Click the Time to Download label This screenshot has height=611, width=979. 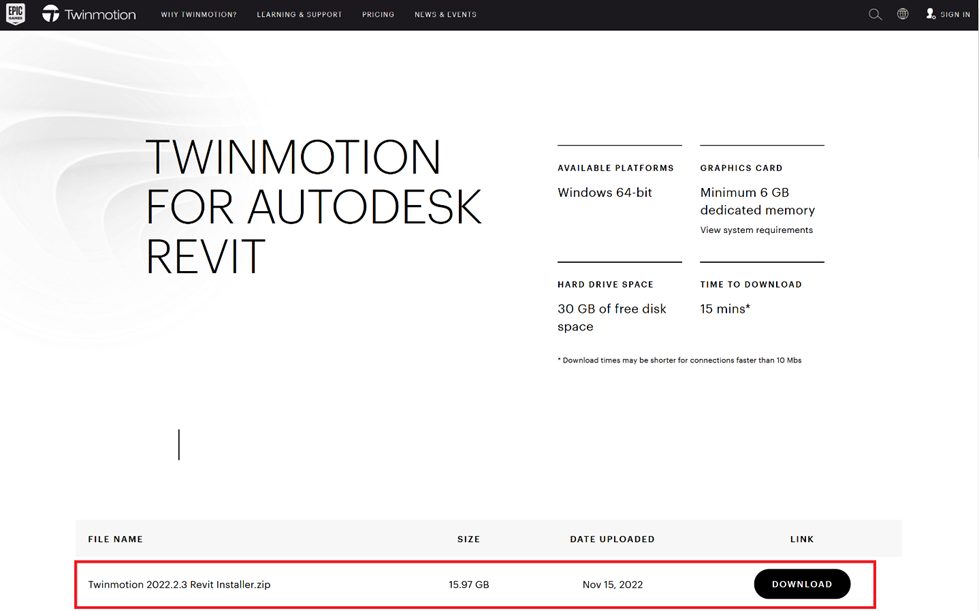click(x=750, y=284)
